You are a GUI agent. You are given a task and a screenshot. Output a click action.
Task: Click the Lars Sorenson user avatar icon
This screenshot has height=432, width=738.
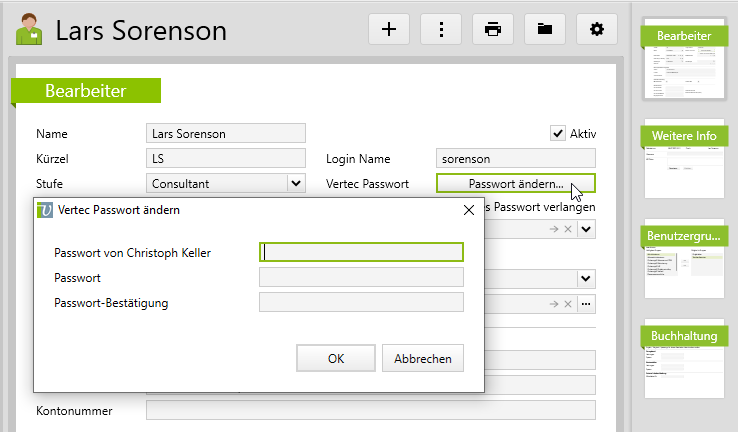tap(29, 30)
